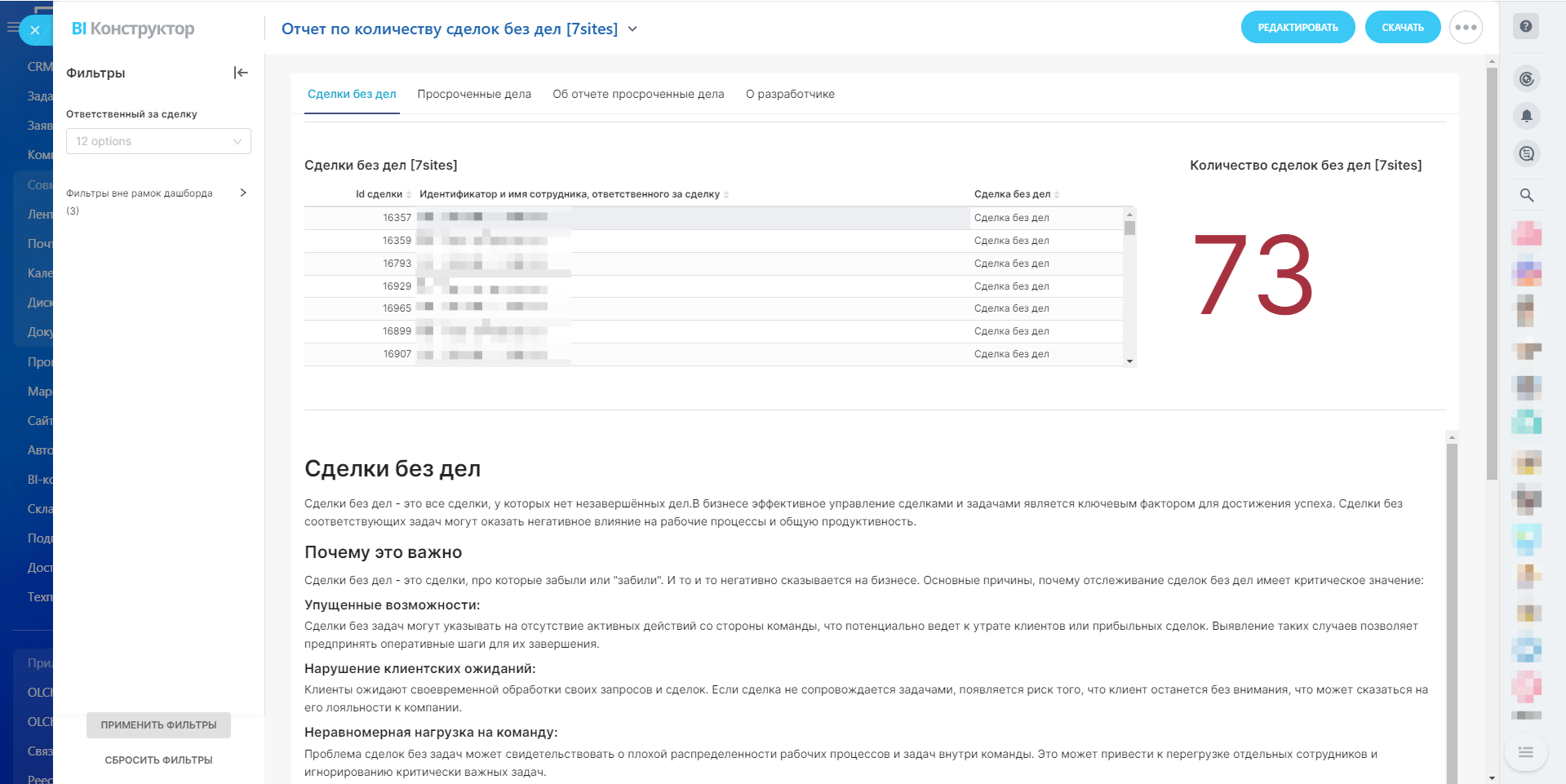Open the search magnifier in right sidebar
1566x784 pixels.
coord(1526,195)
